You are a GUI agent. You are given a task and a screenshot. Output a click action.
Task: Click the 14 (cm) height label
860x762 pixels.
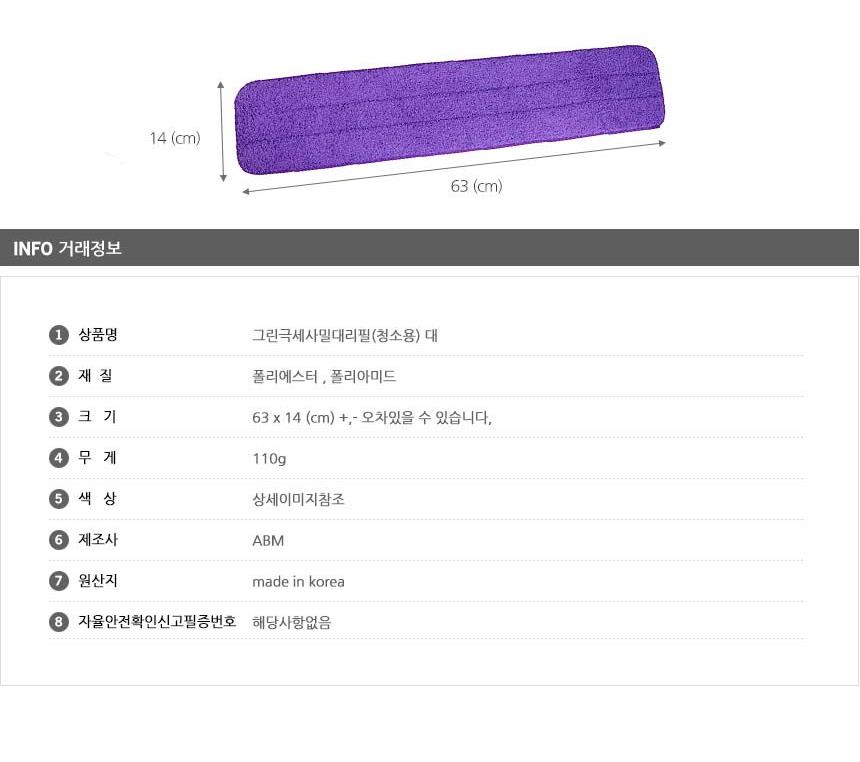coord(175,138)
